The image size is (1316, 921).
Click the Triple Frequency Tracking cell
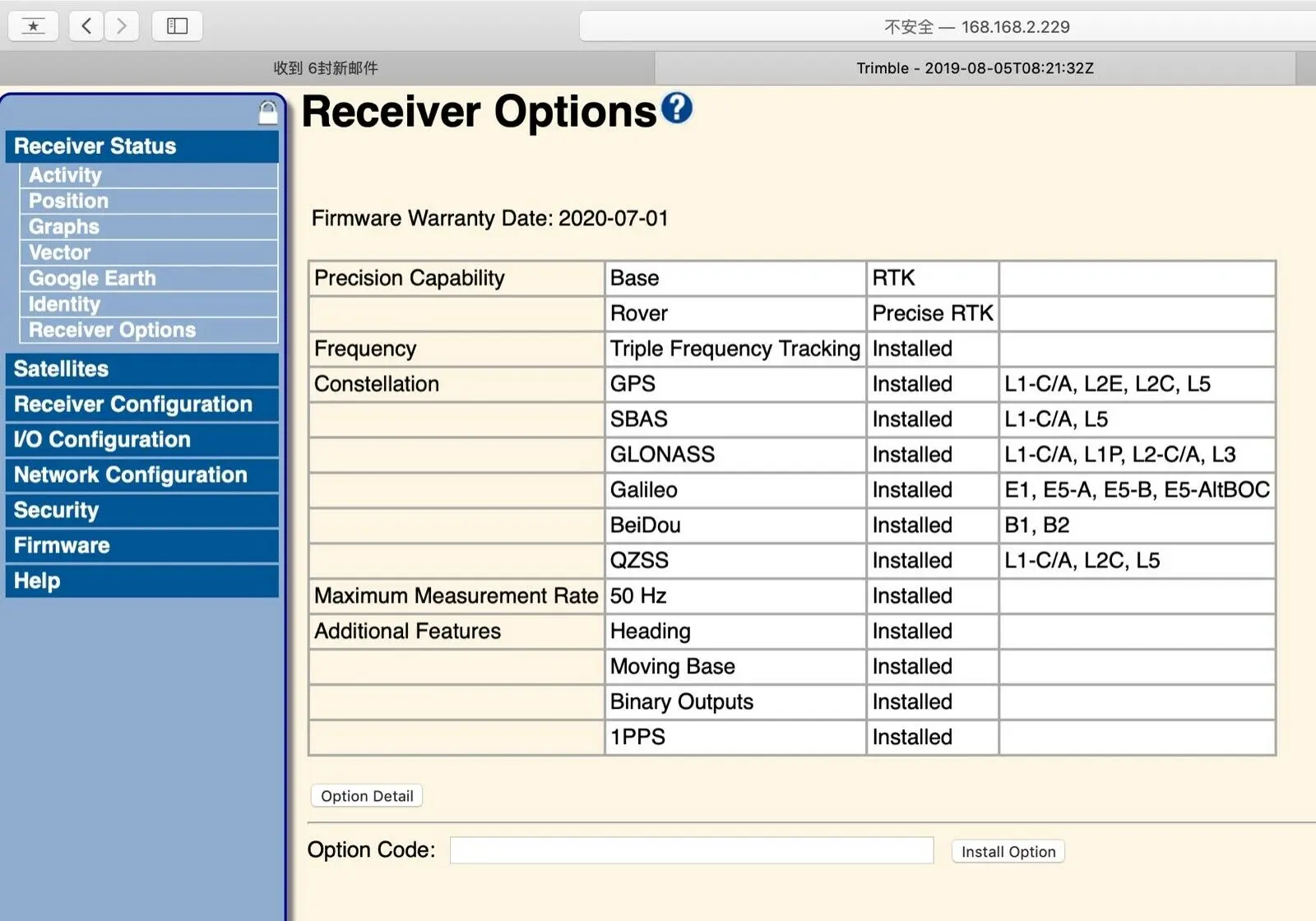(735, 349)
